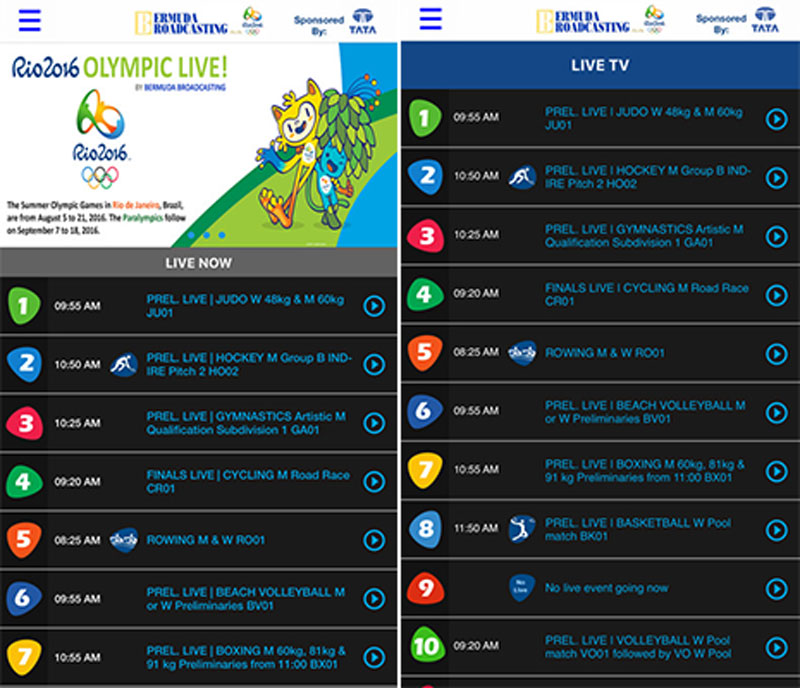
Task: Click the 'No Live' icon on channel 9
Action: (x=522, y=588)
